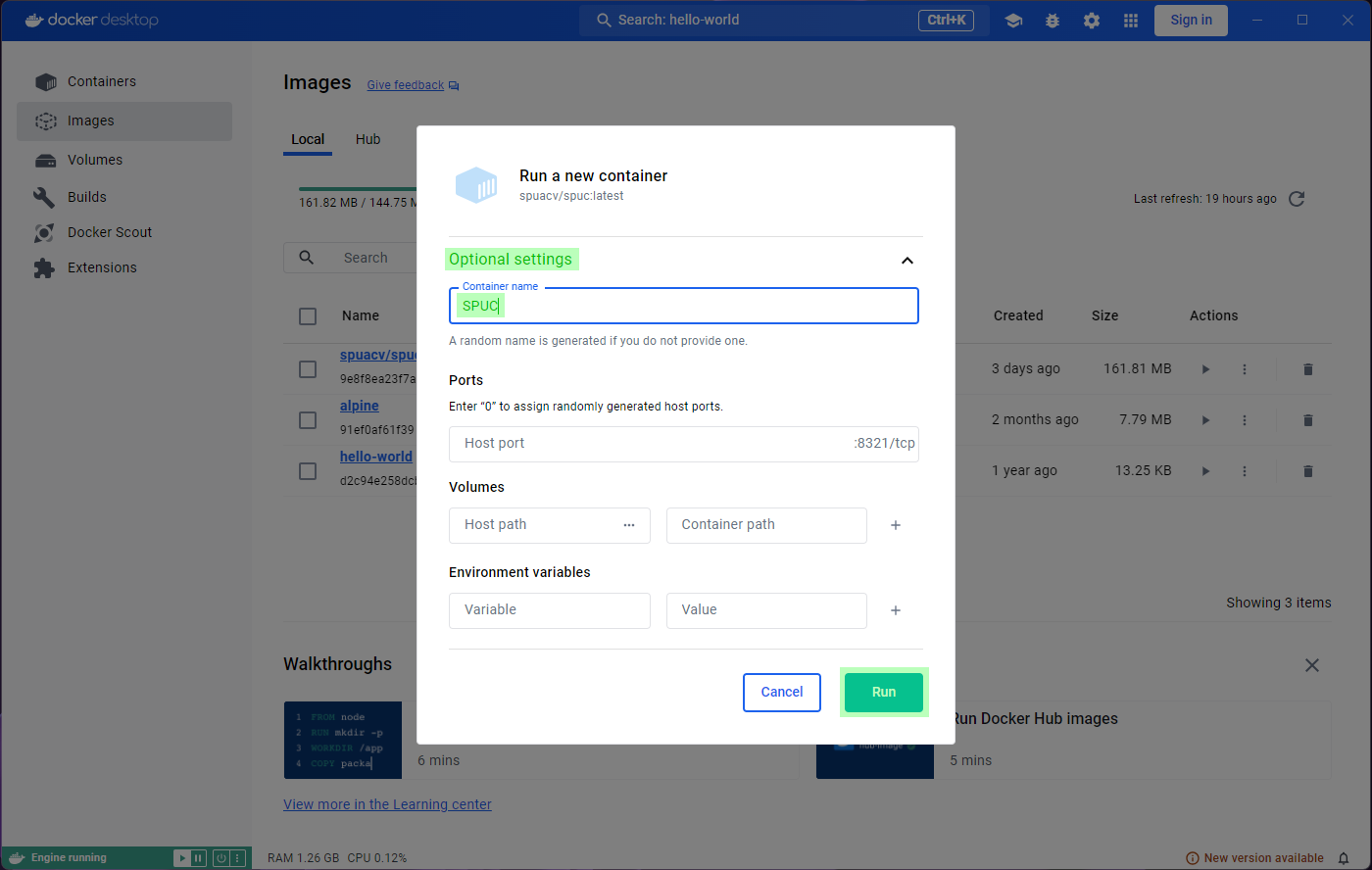This screenshot has height=870, width=1372.
Task: Click the Search images search icon
Action: [307, 258]
